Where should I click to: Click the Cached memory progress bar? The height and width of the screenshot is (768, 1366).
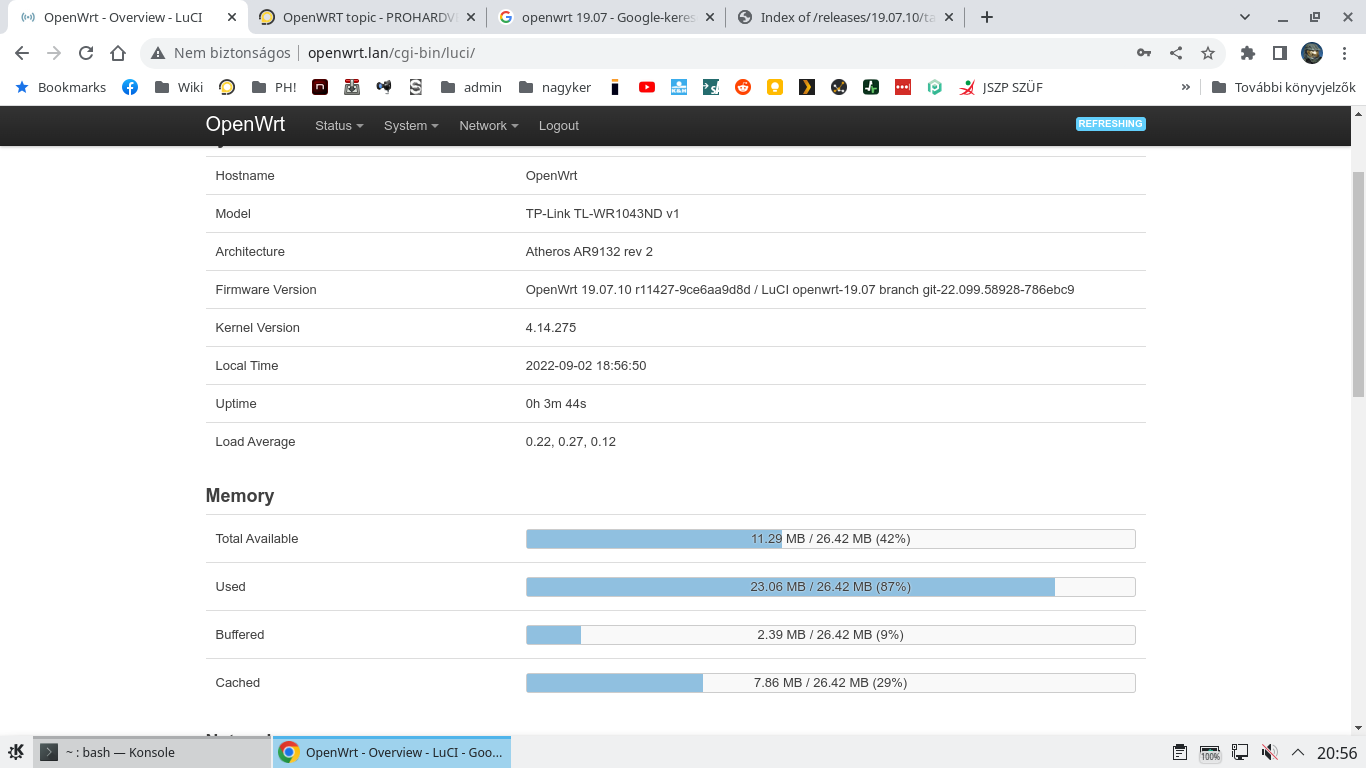[x=831, y=683]
